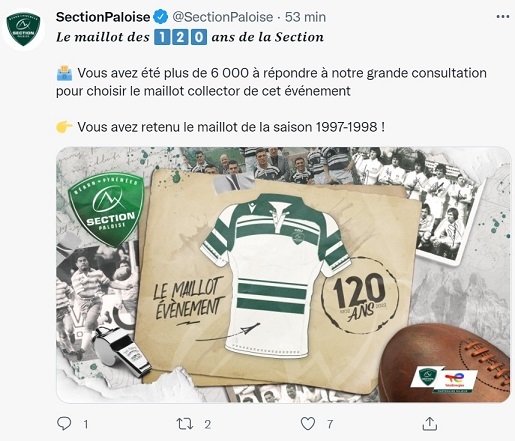Click the 120 ans stamp in image
Screen dimensions: 515x441
[360, 296]
